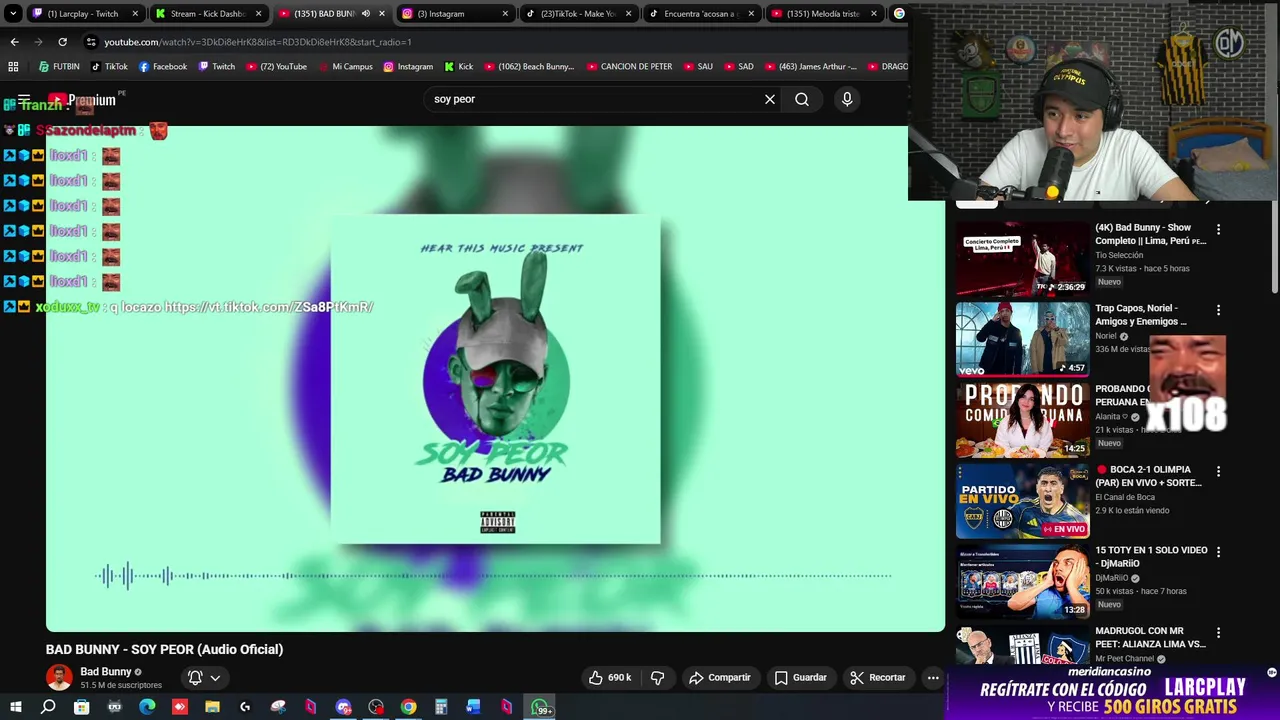This screenshot has height=720, width=1280.
Task: Open the bookmarks apps grid icon
Action: pos(13,66)
